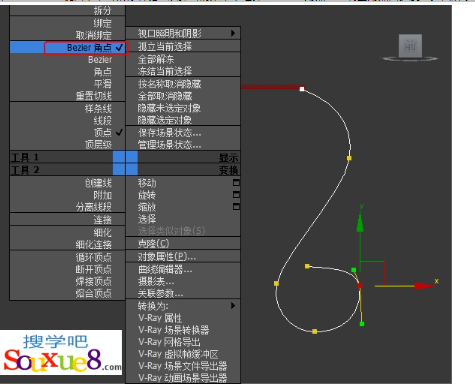Viewport: 475px width, 386px height.
Task: Select the 旋转 transform
Action: point(147,195)
